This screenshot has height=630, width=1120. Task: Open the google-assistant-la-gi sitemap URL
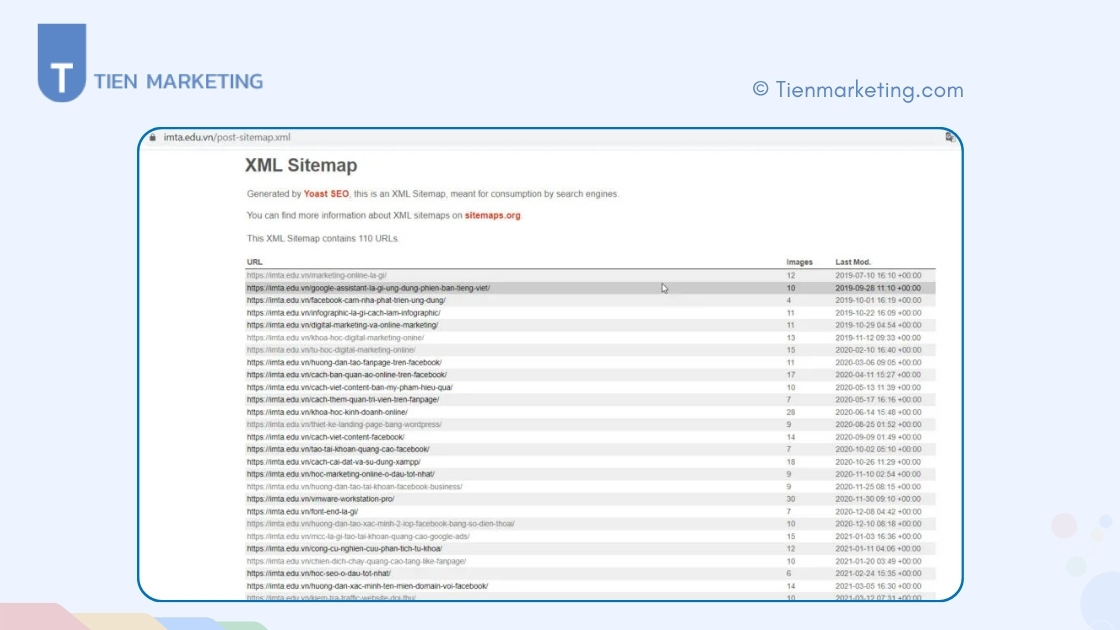pyautogui.click(x=368, y=288)
